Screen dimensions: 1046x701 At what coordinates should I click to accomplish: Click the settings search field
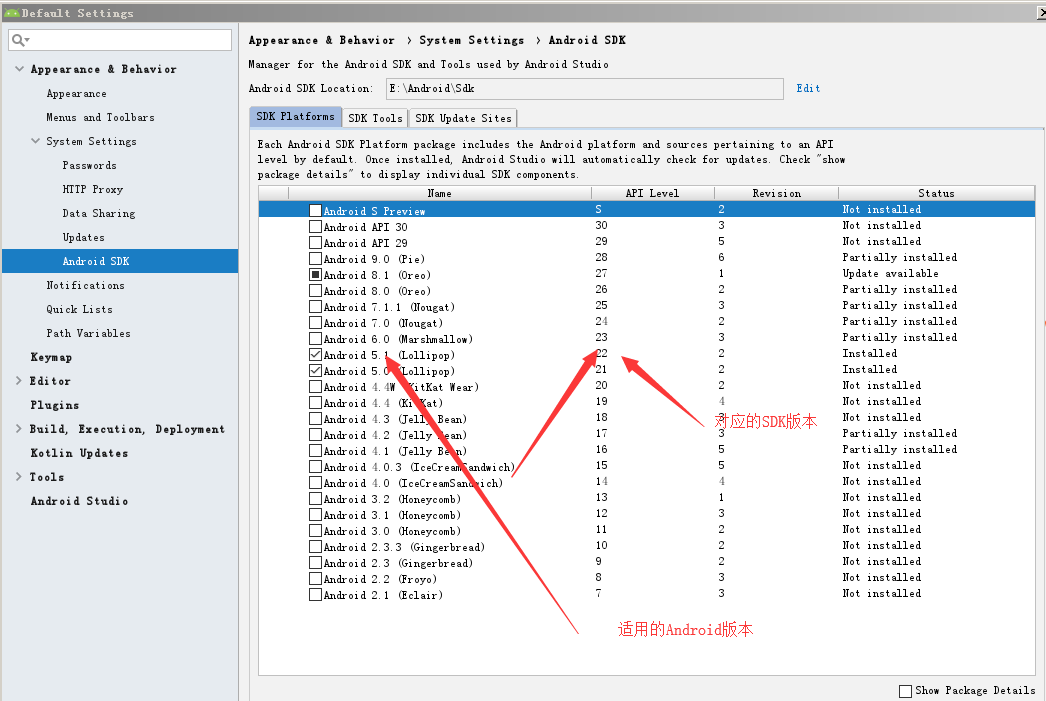click(120, 40)
